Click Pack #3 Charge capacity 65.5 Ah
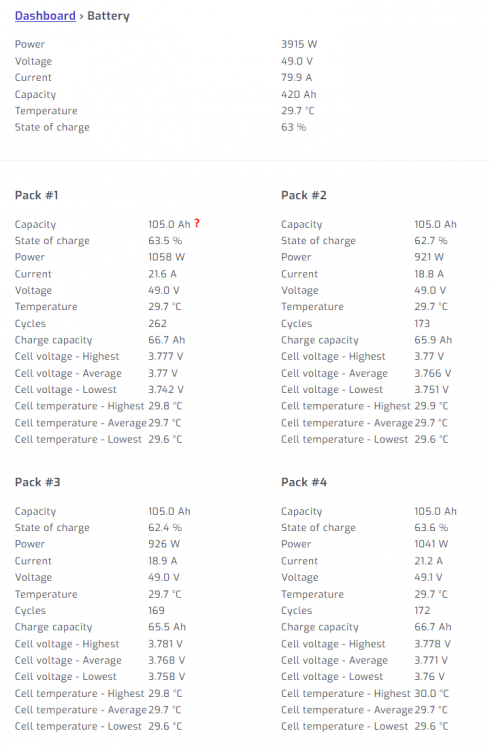The image size is (490, 750). tap(167, 627)
